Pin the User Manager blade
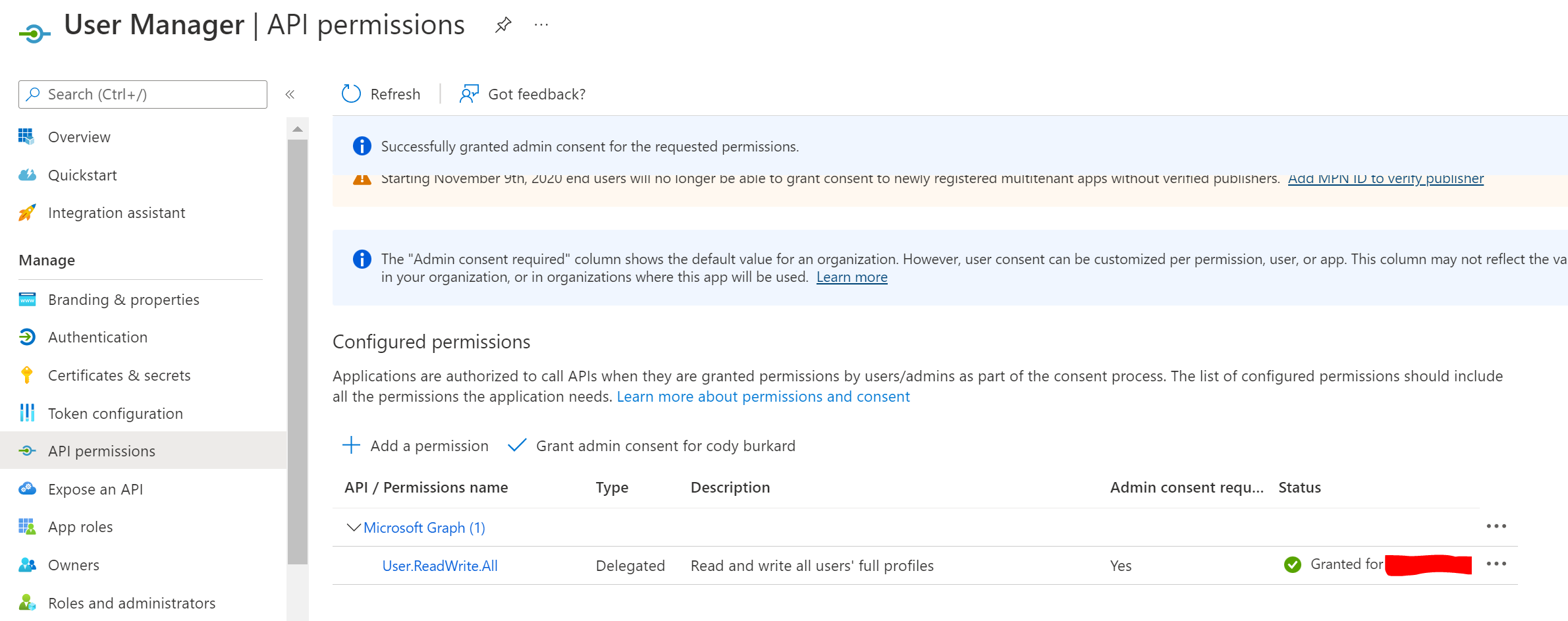 pos(503,25)
